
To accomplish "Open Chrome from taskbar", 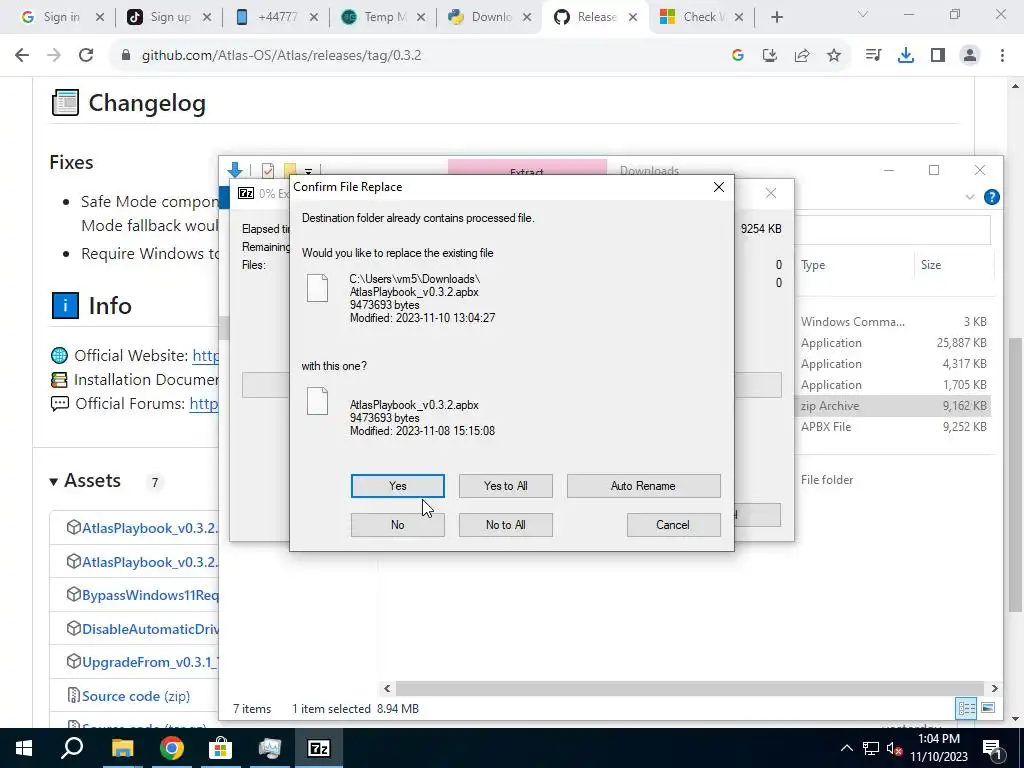I will 171,748.
